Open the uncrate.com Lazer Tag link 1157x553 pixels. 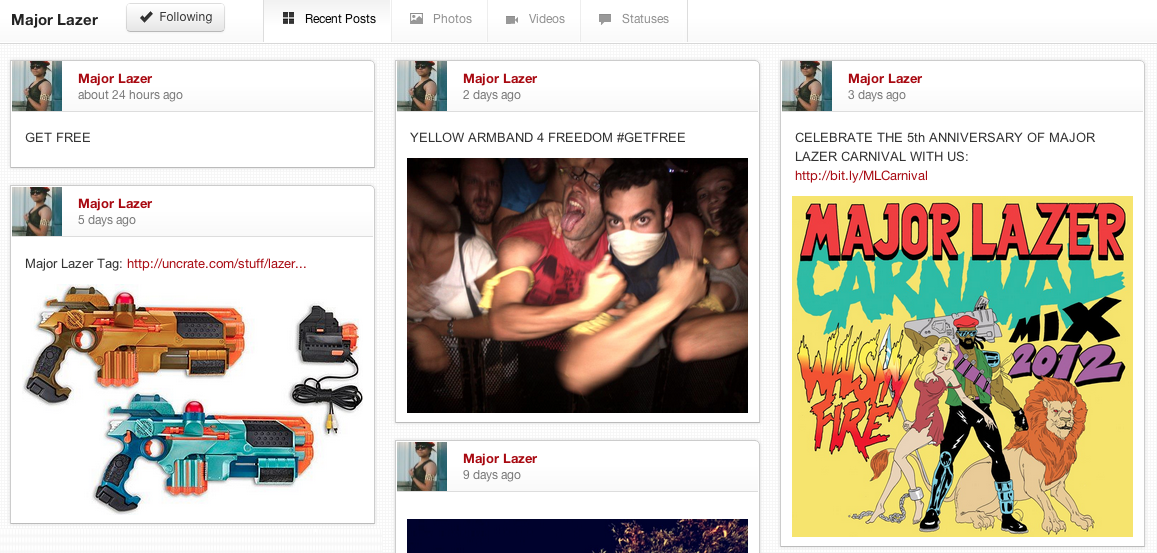[216, 264]
